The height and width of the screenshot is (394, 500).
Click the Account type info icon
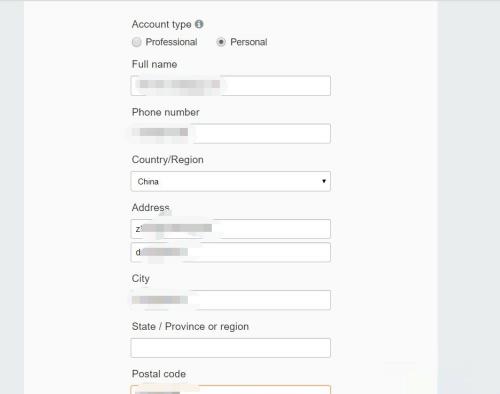click(199, 24)
